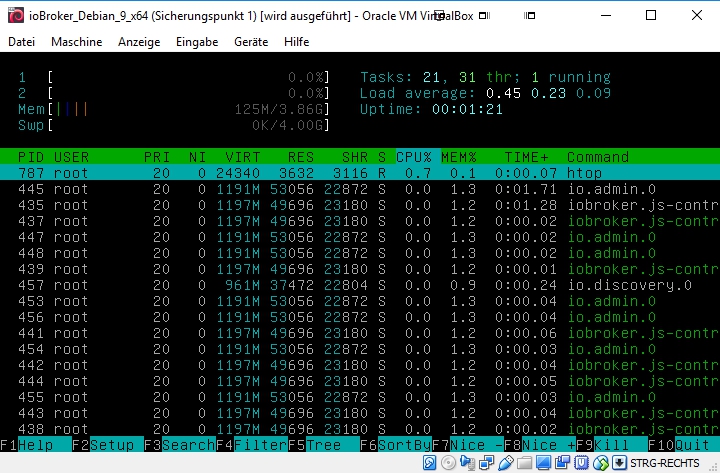Sort by the VIRT column header
720x473 pixels.
coord(242,157)
